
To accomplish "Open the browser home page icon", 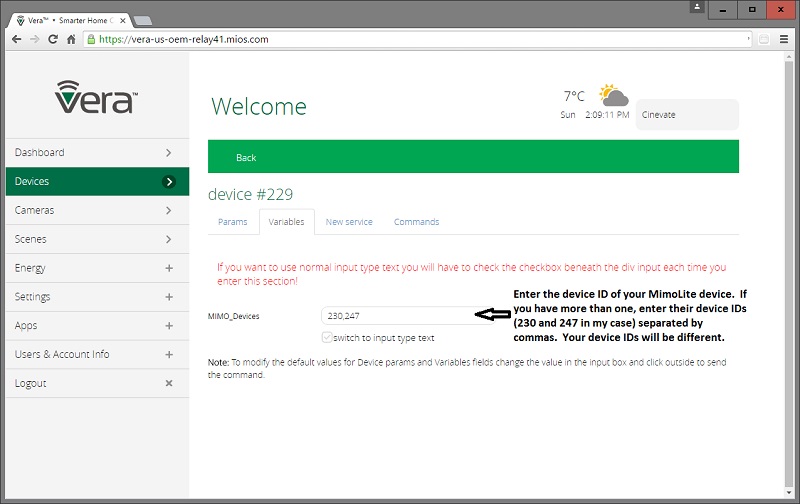I will [71, 39].
